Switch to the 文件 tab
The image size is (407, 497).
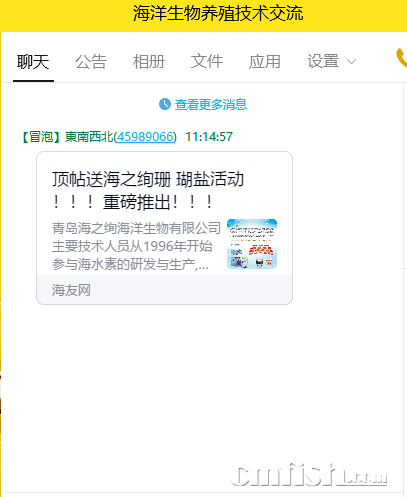click(x=207, y=62)
